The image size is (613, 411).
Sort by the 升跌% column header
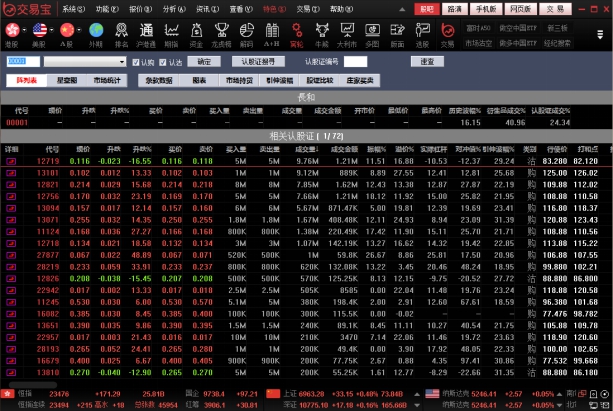(x=119, y=149)
